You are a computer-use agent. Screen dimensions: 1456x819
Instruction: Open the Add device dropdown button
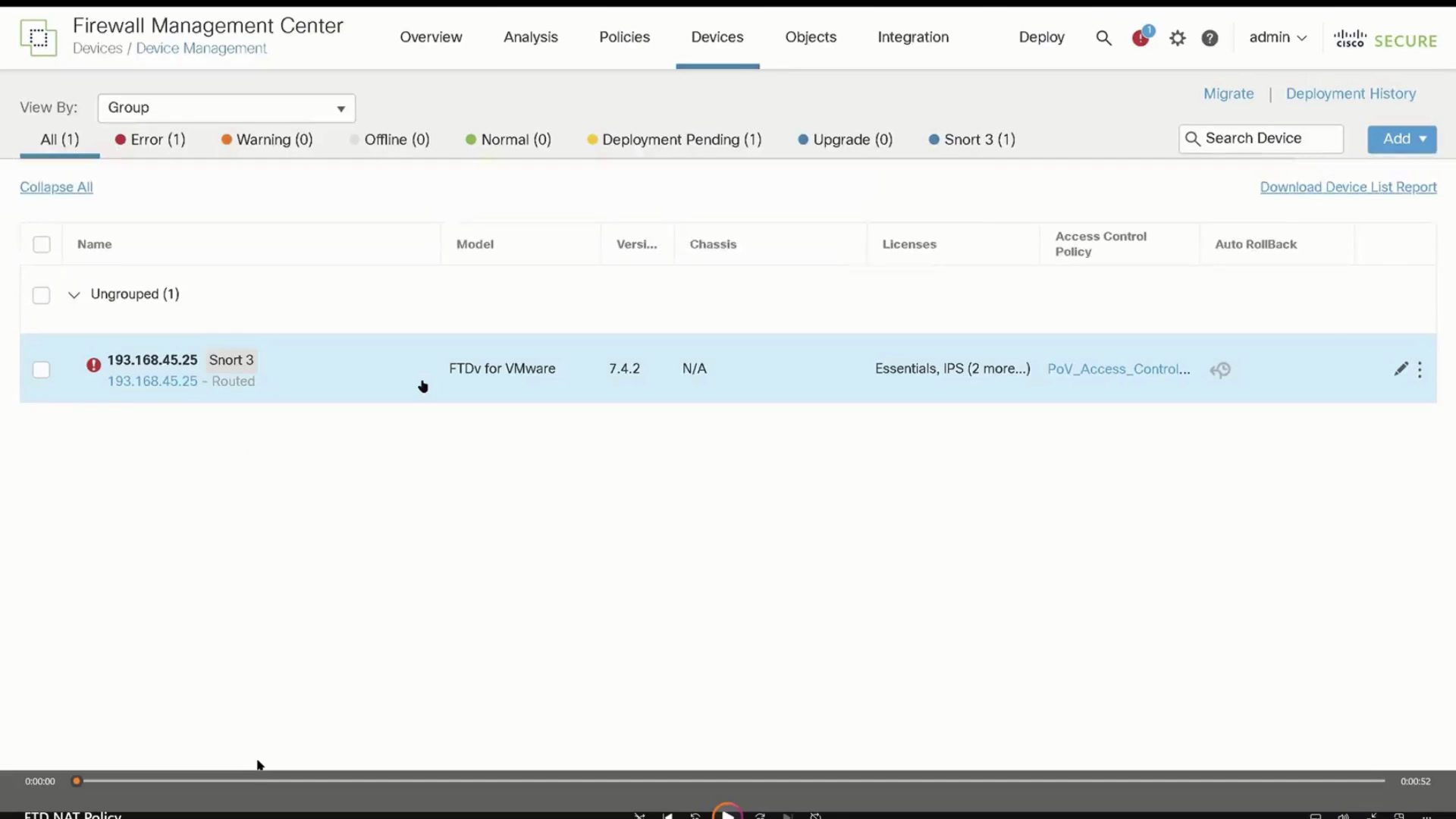click(1401, 139)
